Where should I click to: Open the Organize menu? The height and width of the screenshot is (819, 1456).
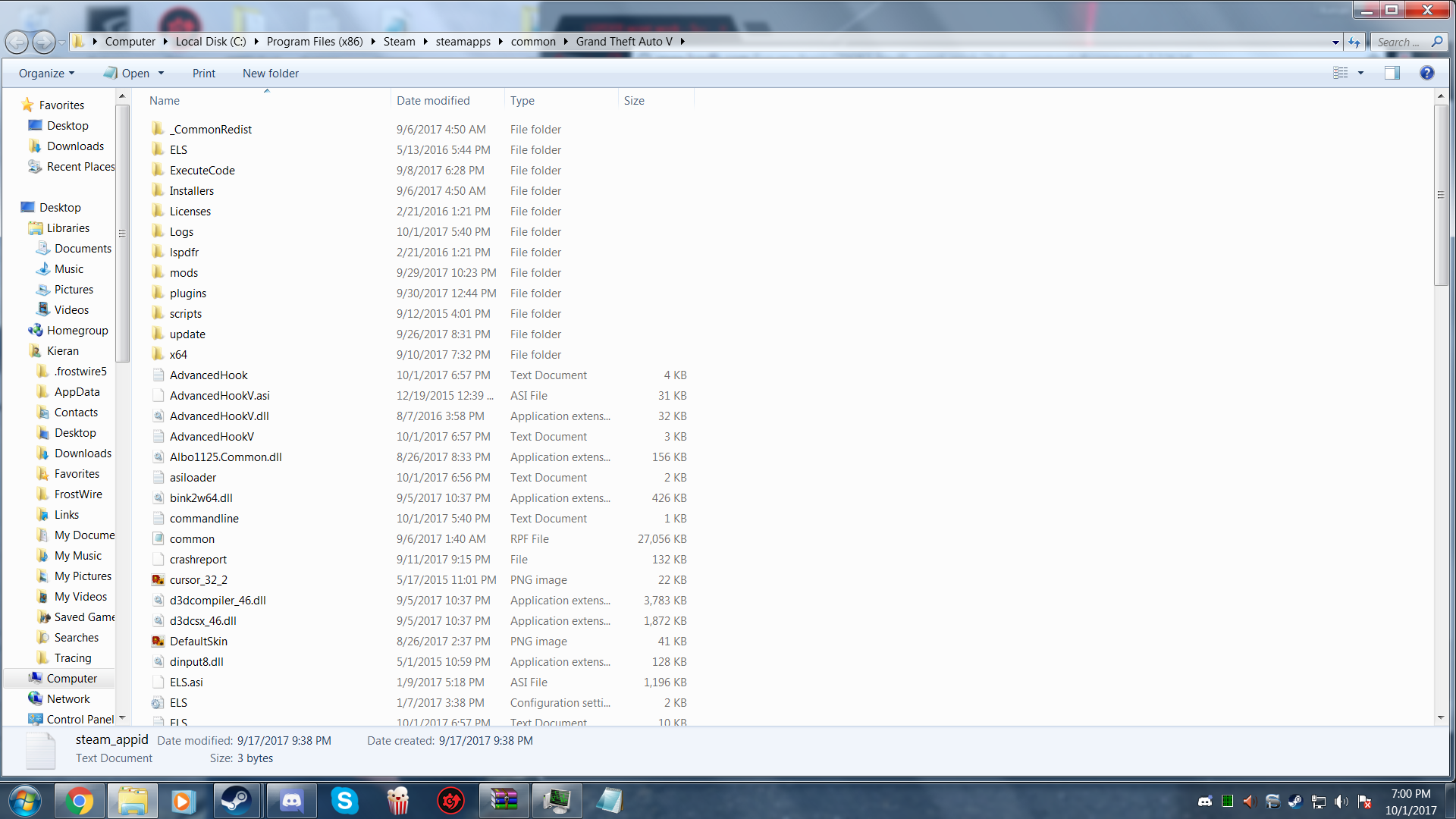[x=46, y=73]
